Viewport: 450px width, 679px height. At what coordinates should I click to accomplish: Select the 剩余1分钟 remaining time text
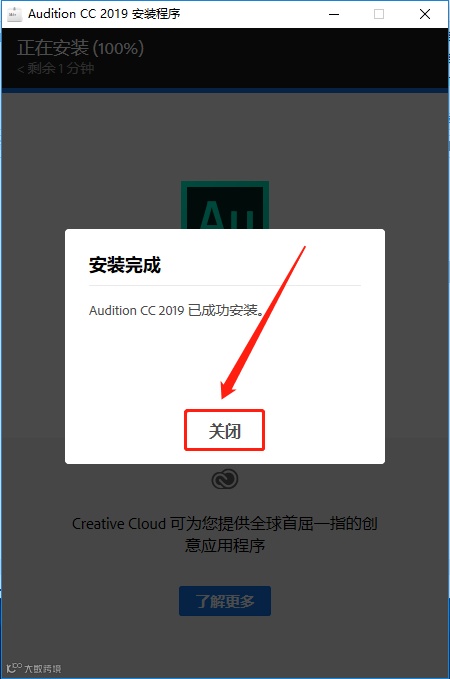coord(55,68)
